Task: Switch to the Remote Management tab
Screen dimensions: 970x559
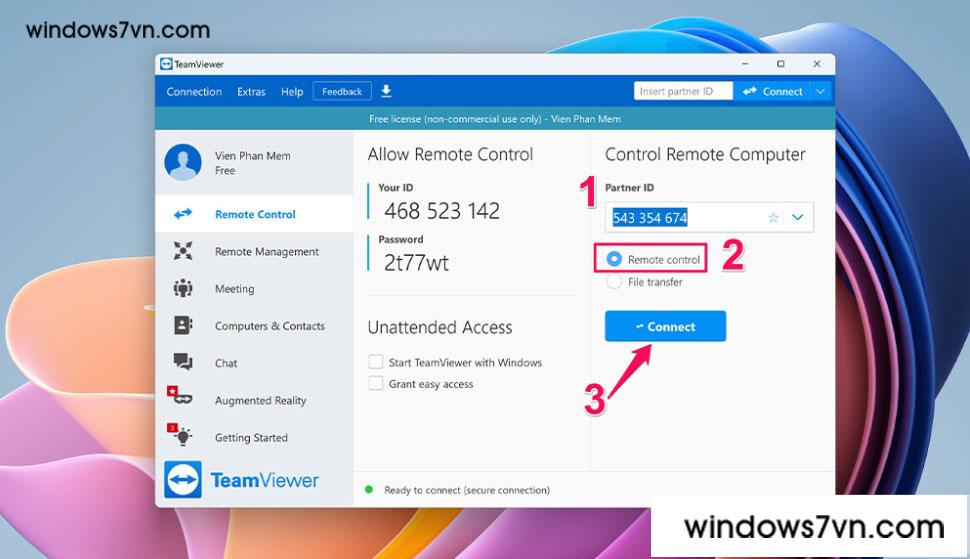Action: tap(254, 251)
